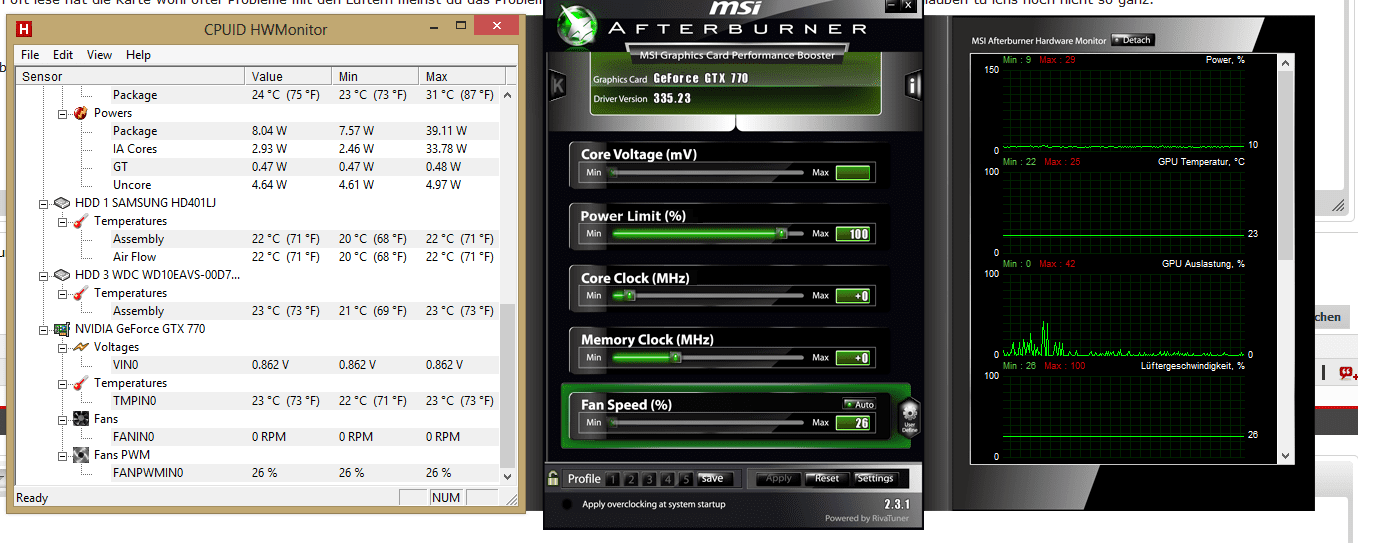The width and height of the screenshot is (1380, 544).
Task: Select profile slot 3 in Afterburner
Action: pyautogui.click(x=649, y=479)
